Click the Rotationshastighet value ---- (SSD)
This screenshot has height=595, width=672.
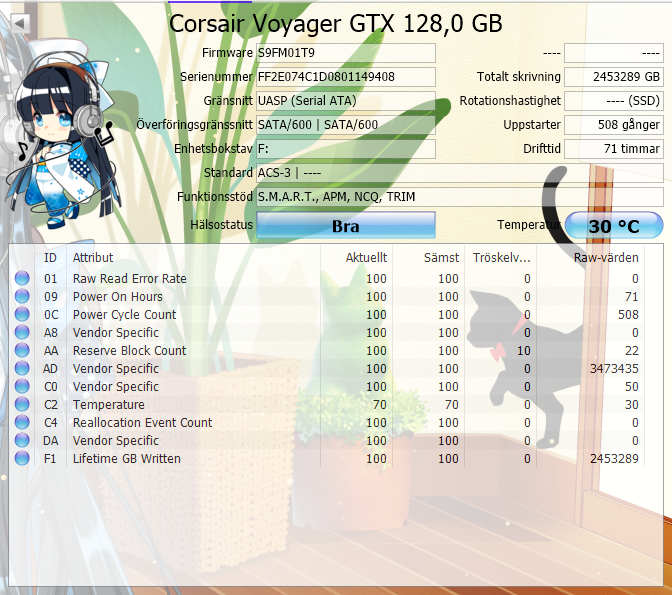click(x=614, y=101)
